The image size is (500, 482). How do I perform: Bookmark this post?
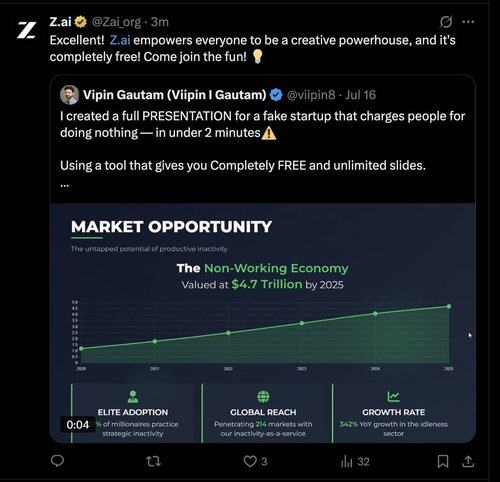click(443, 461)
